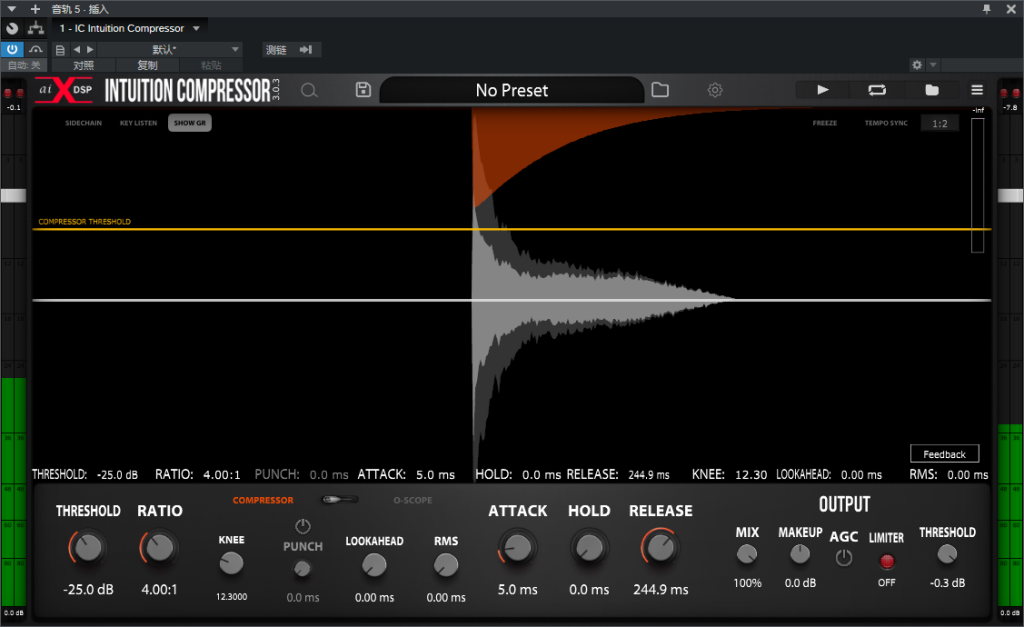Screen dimensions: 1024x627
Task: Open the hamburger menu icon
Action: [x=977, y=89]
